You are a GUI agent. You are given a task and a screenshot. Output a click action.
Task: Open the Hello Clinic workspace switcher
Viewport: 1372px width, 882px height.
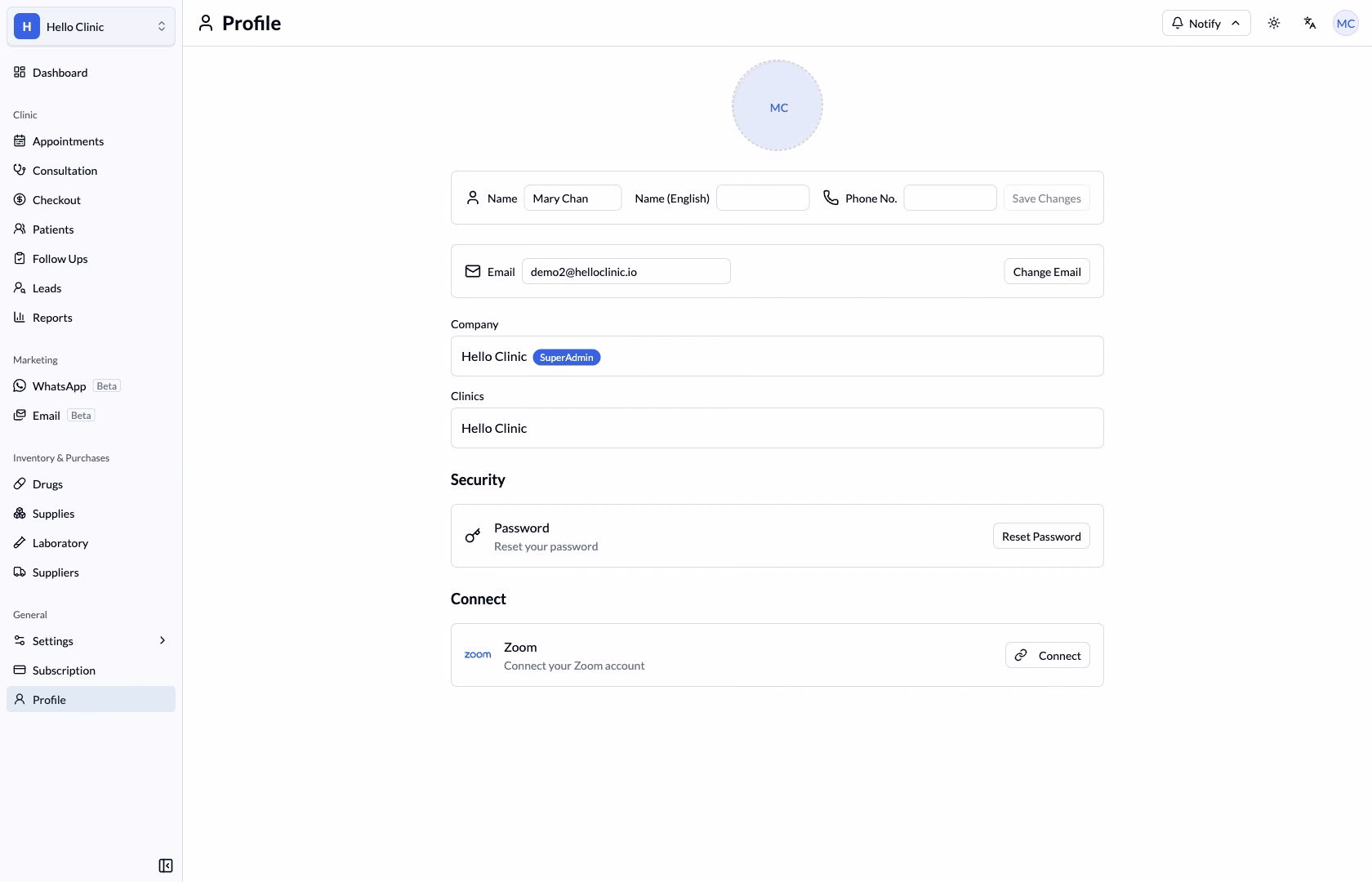[x=91, y=26]
